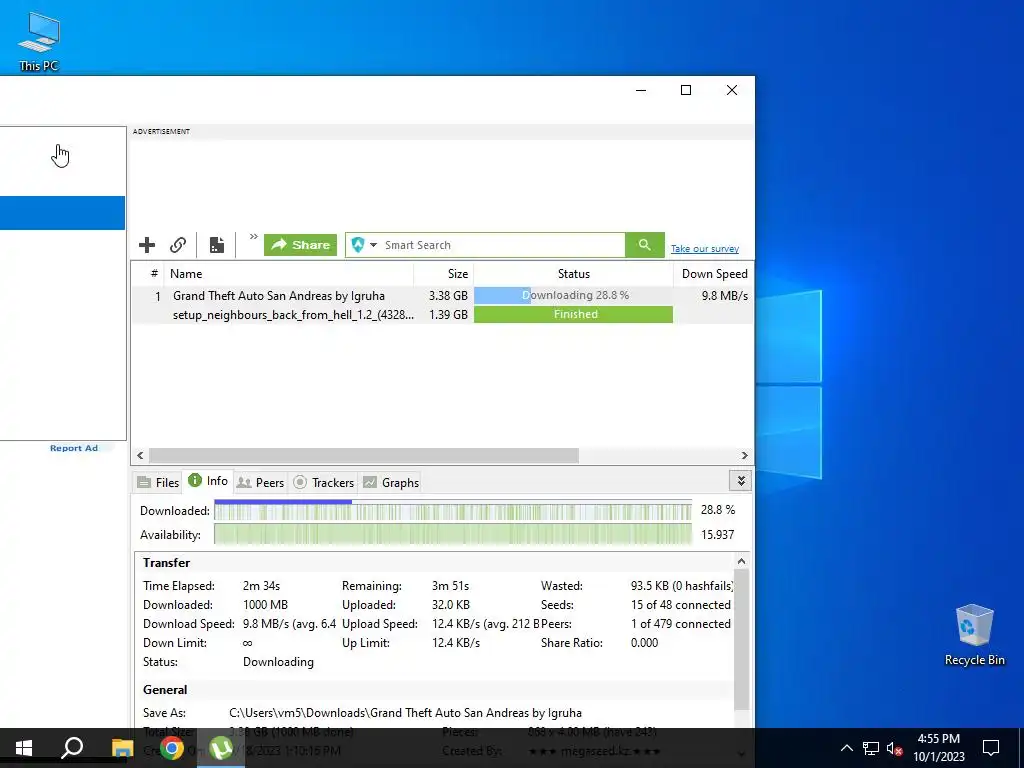This screenshot has height=768, width=1024.
Task: Sort torrents by Down Speed column
Action: (714, 274)
